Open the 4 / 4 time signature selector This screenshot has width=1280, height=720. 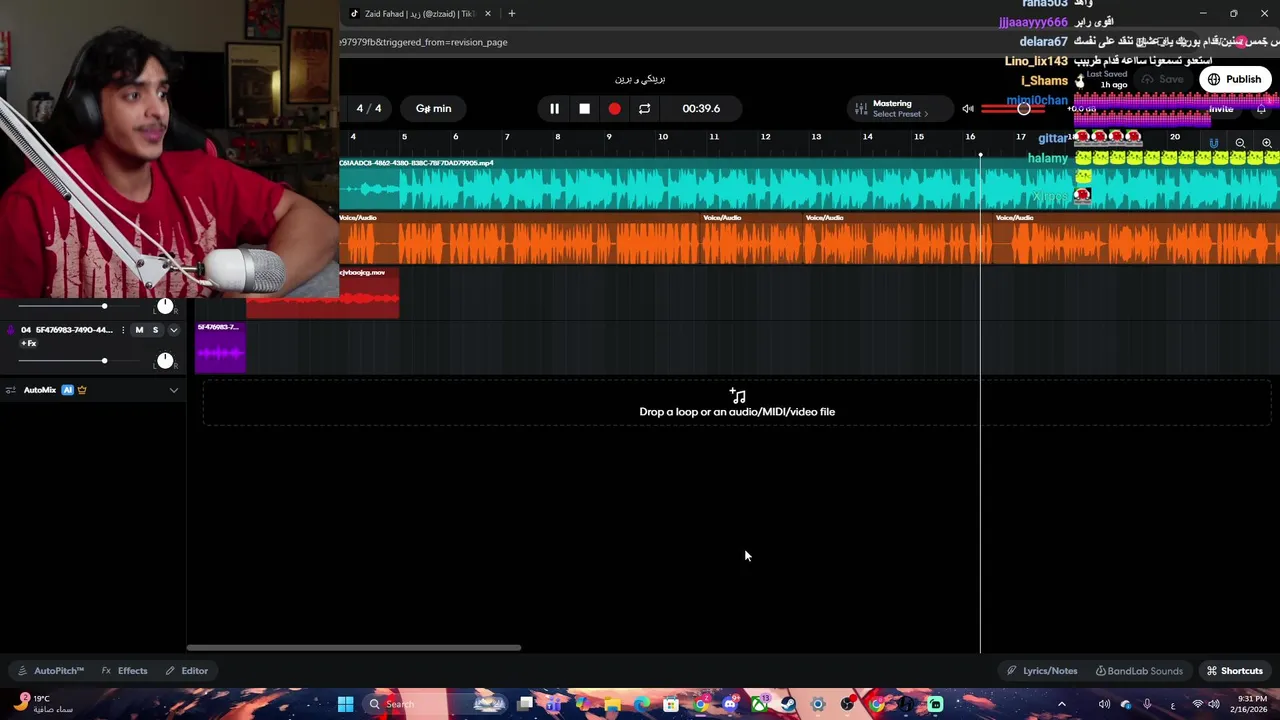(368, 108)
